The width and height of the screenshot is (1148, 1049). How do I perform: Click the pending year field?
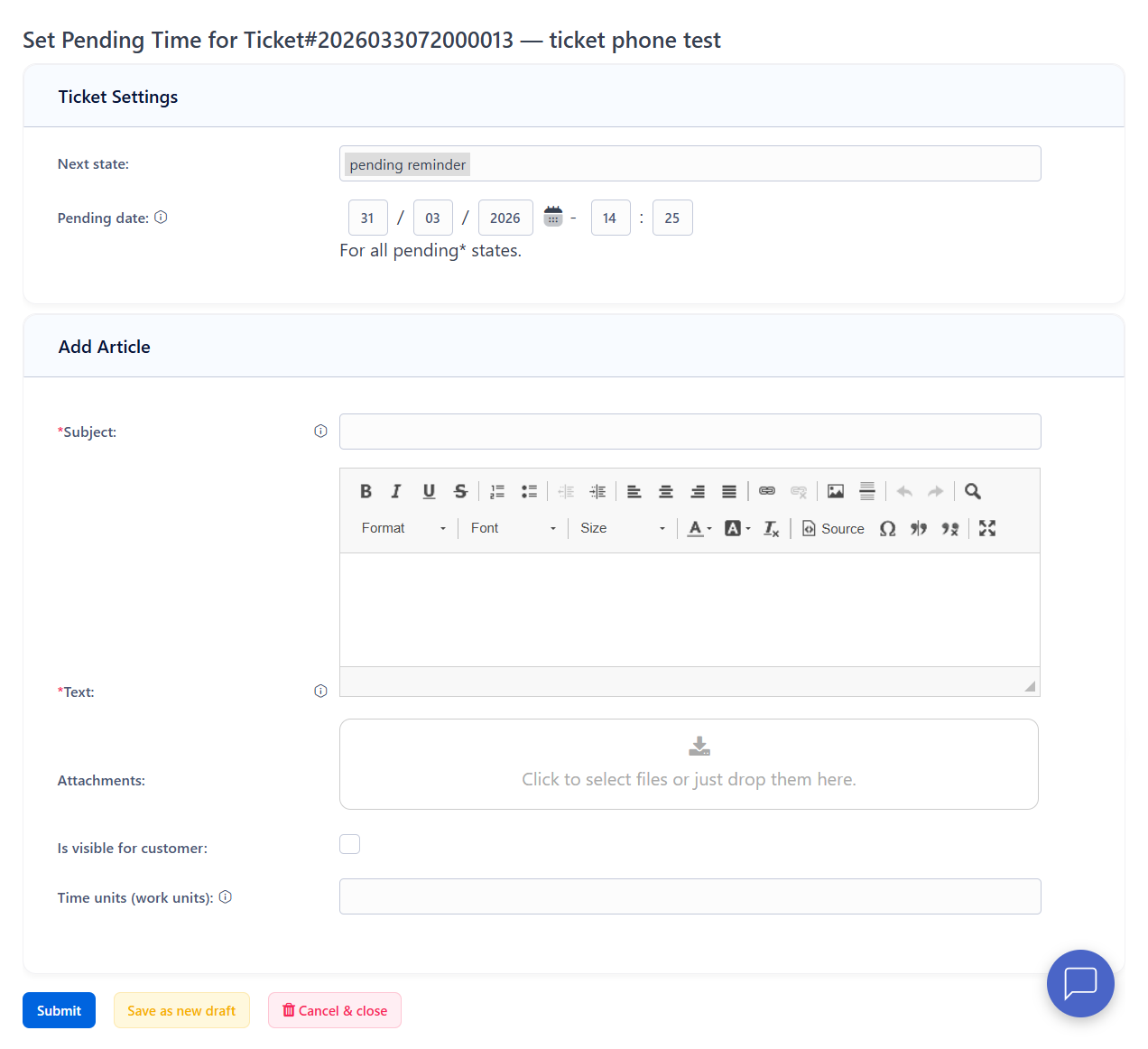click(505, 218)
